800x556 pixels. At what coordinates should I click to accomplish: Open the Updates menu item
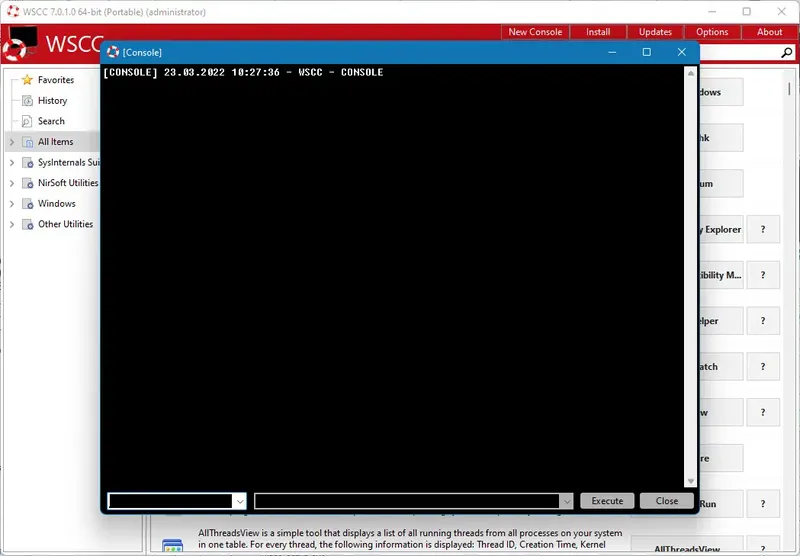coord(655,32)
